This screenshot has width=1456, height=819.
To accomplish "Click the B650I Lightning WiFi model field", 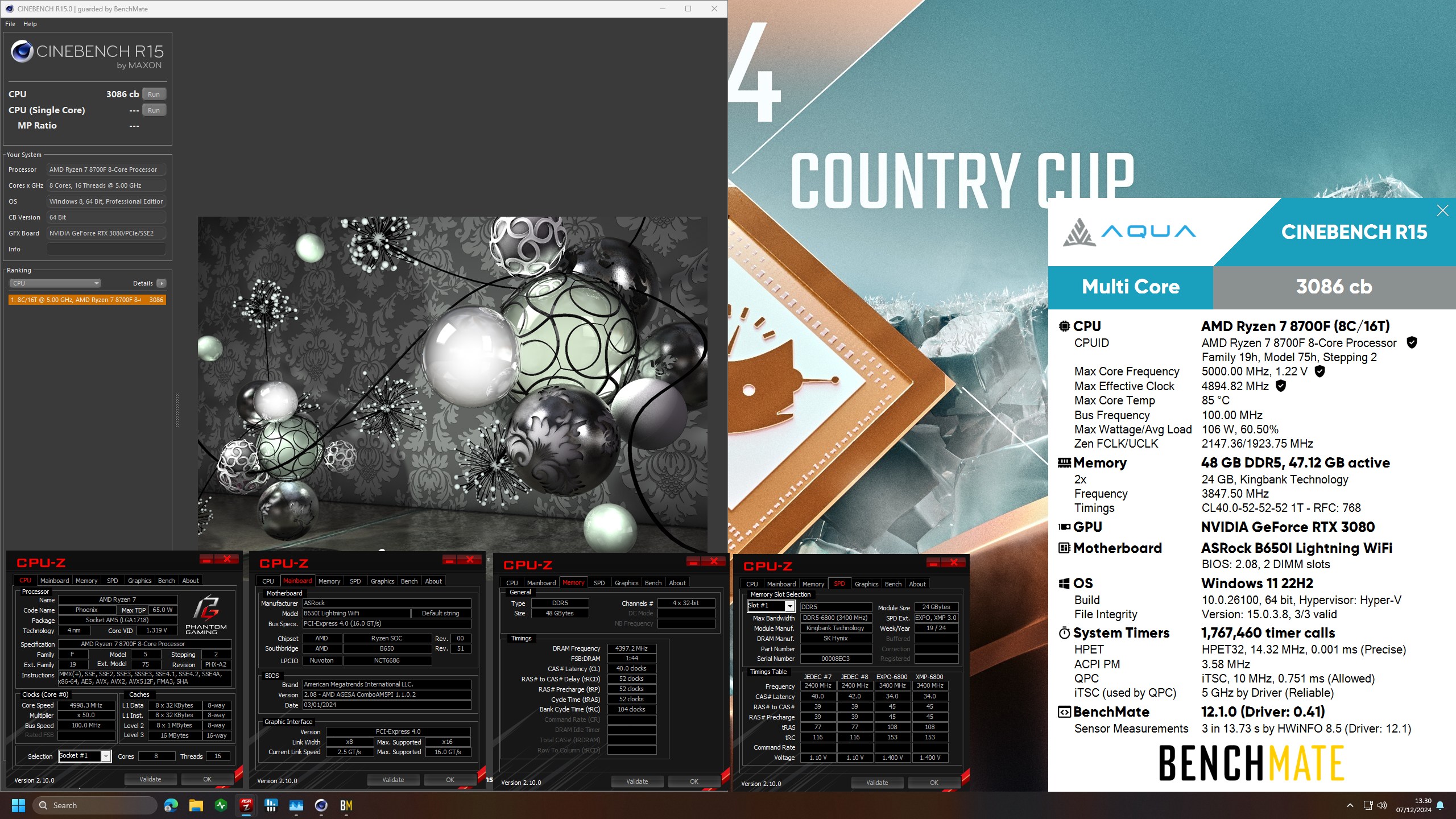I will pyautogui.click(x=356, y=613).
